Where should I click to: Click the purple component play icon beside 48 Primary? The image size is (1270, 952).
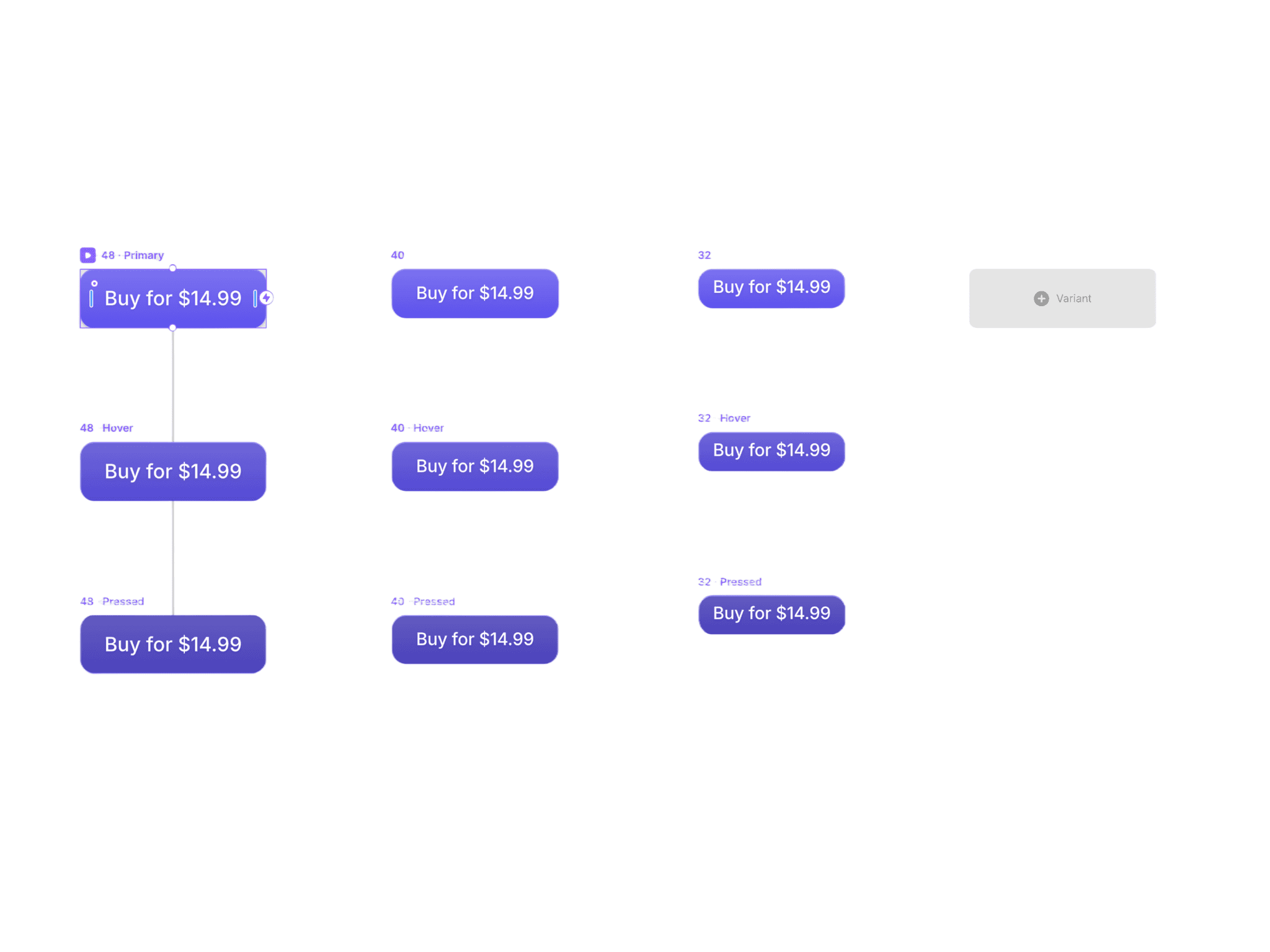pyautogui.click(x=88, y=255)
